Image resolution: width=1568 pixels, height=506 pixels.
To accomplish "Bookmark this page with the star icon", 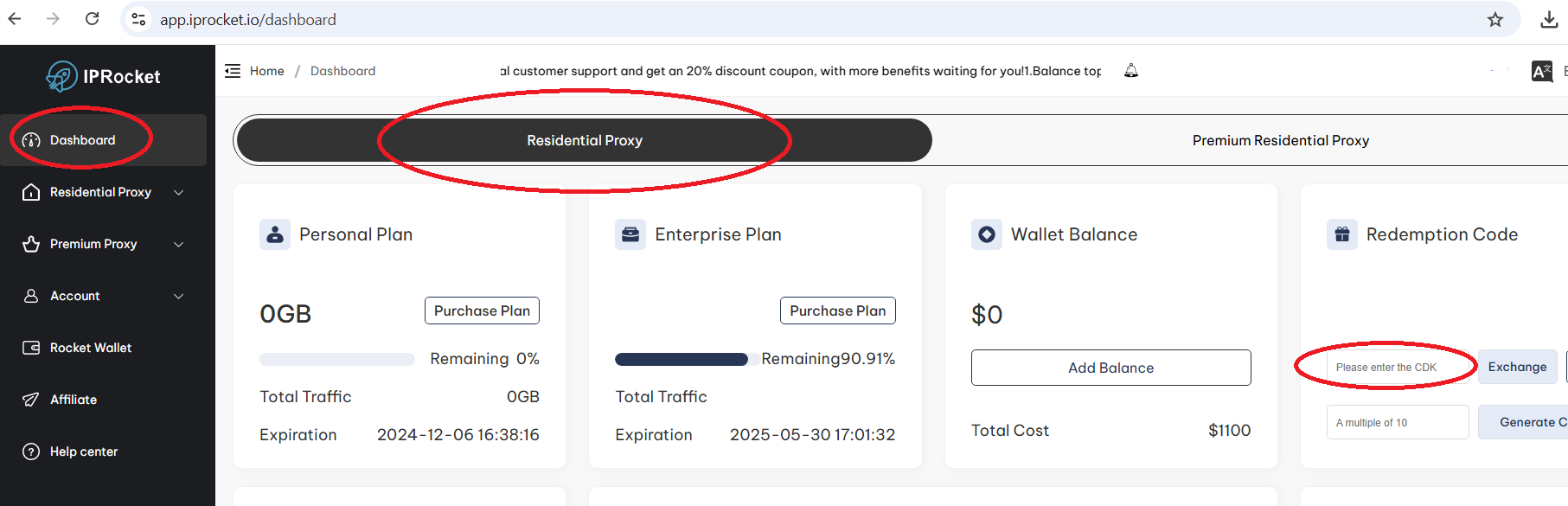I will (x=1495, y=20).
